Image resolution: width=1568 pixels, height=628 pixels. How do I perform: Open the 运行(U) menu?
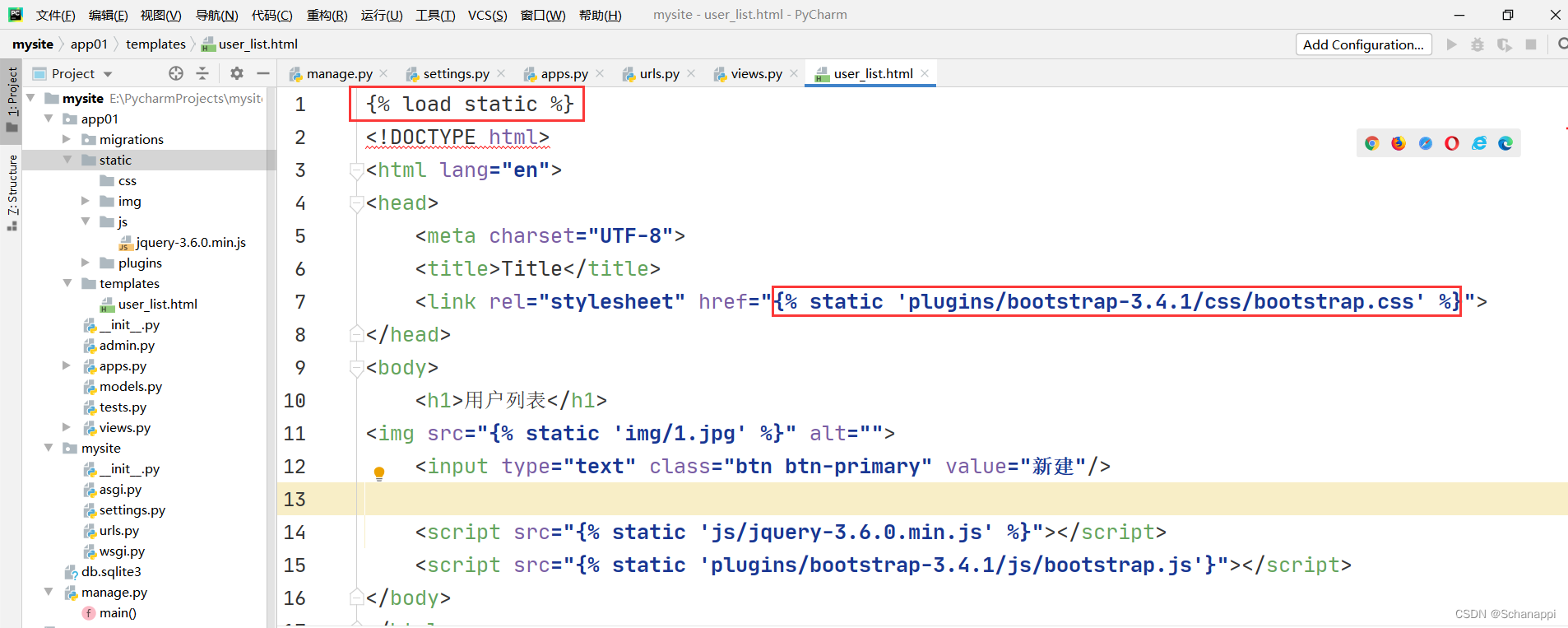(382, 15)
